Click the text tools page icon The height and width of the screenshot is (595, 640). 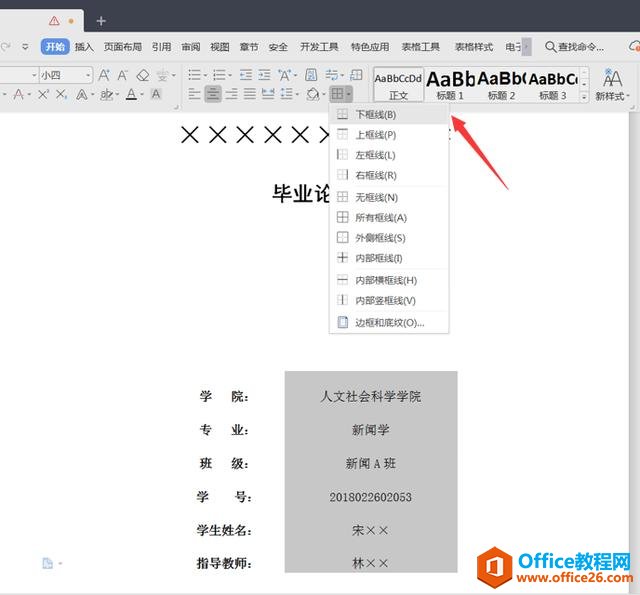coord(311,75)
